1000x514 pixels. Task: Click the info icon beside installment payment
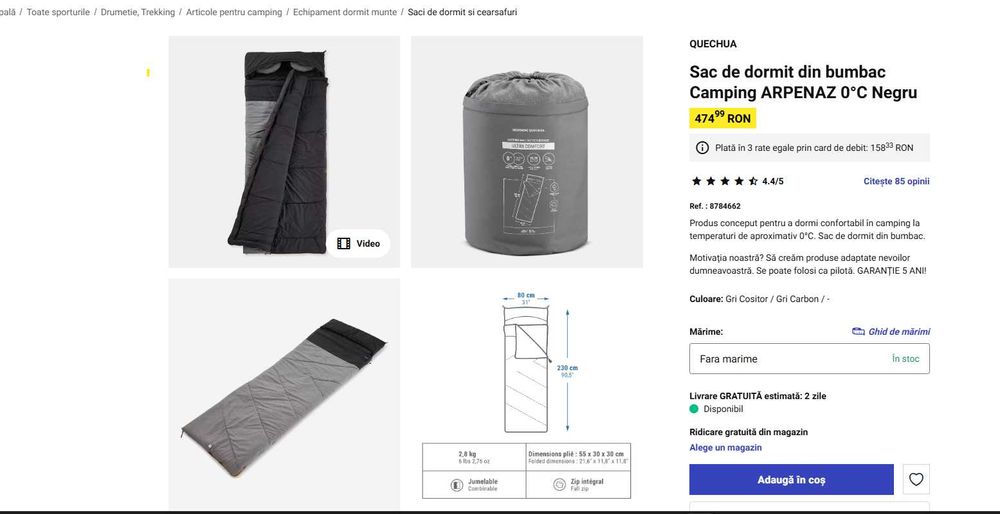pyautogui.click(x=702, y=148)
